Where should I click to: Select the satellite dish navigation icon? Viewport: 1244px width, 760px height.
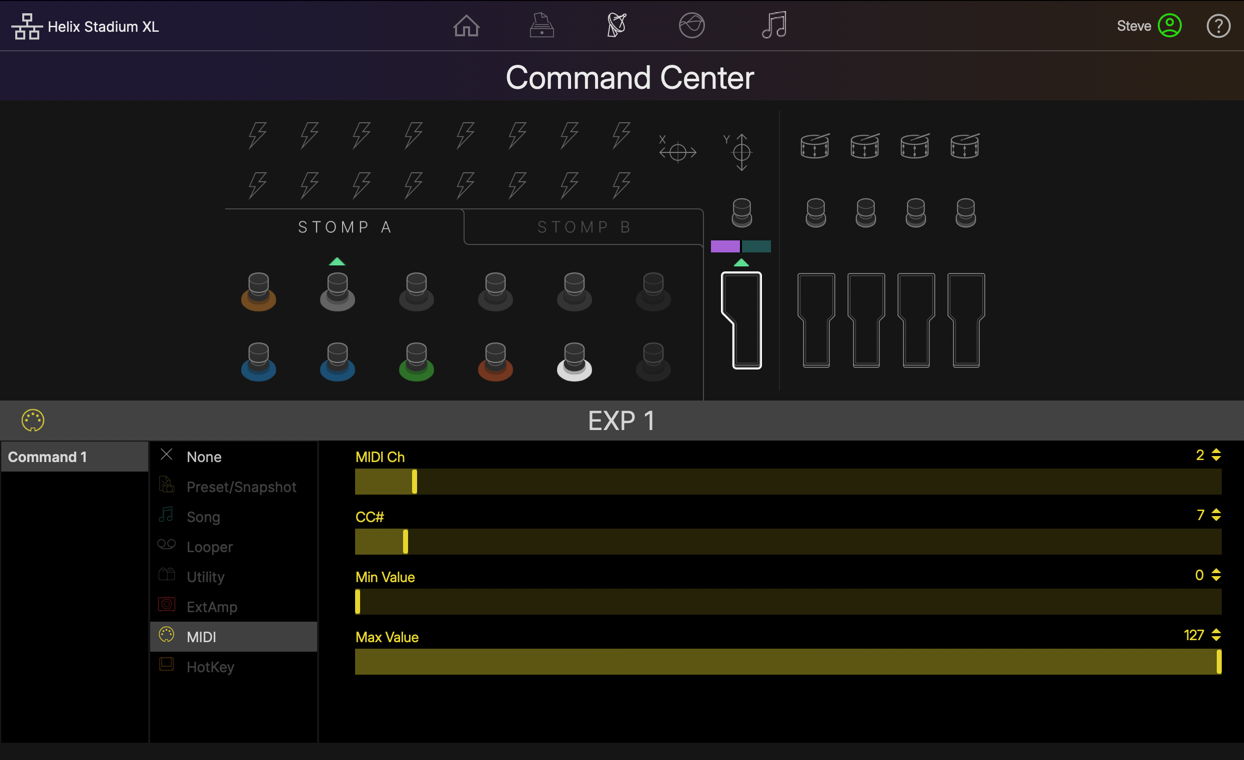tap(616, 25)
